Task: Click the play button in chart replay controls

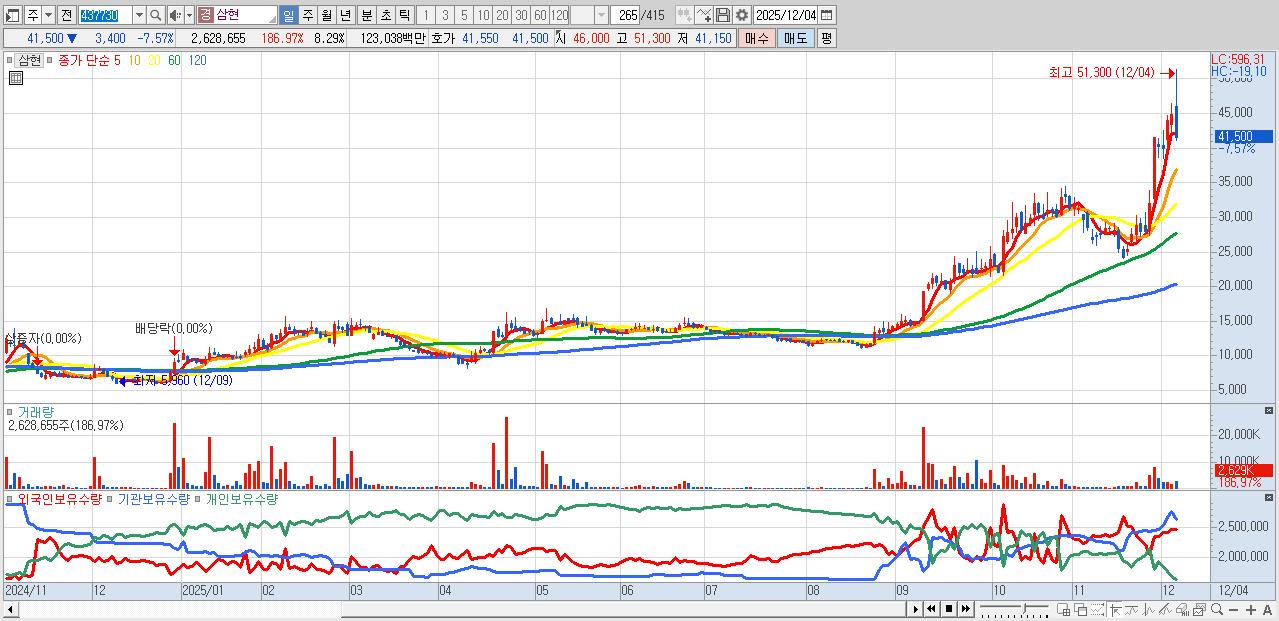Action: [x=915, y=609]
